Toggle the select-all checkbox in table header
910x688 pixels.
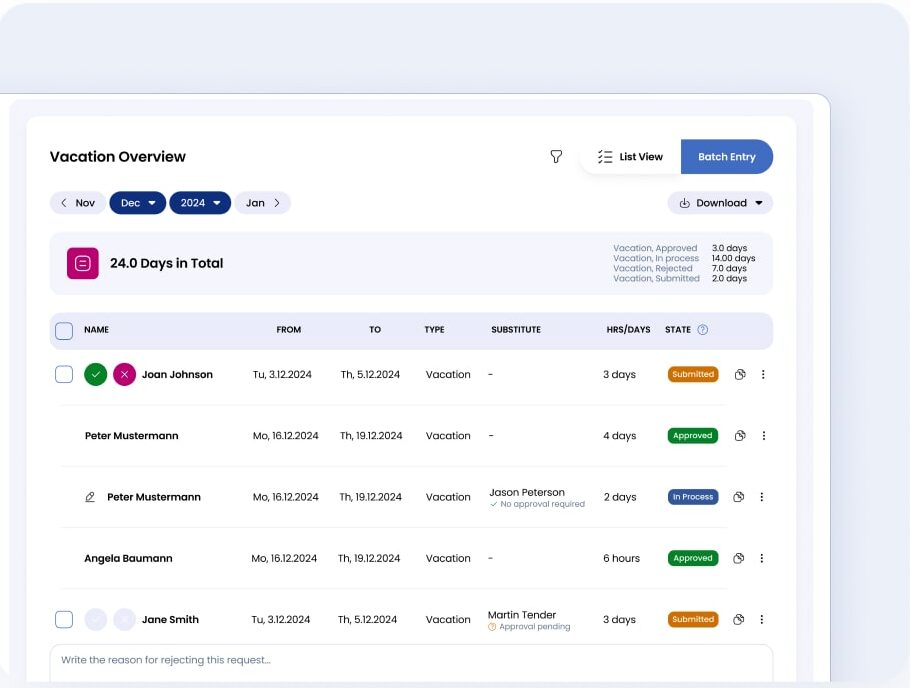click(x=64, y=330)
